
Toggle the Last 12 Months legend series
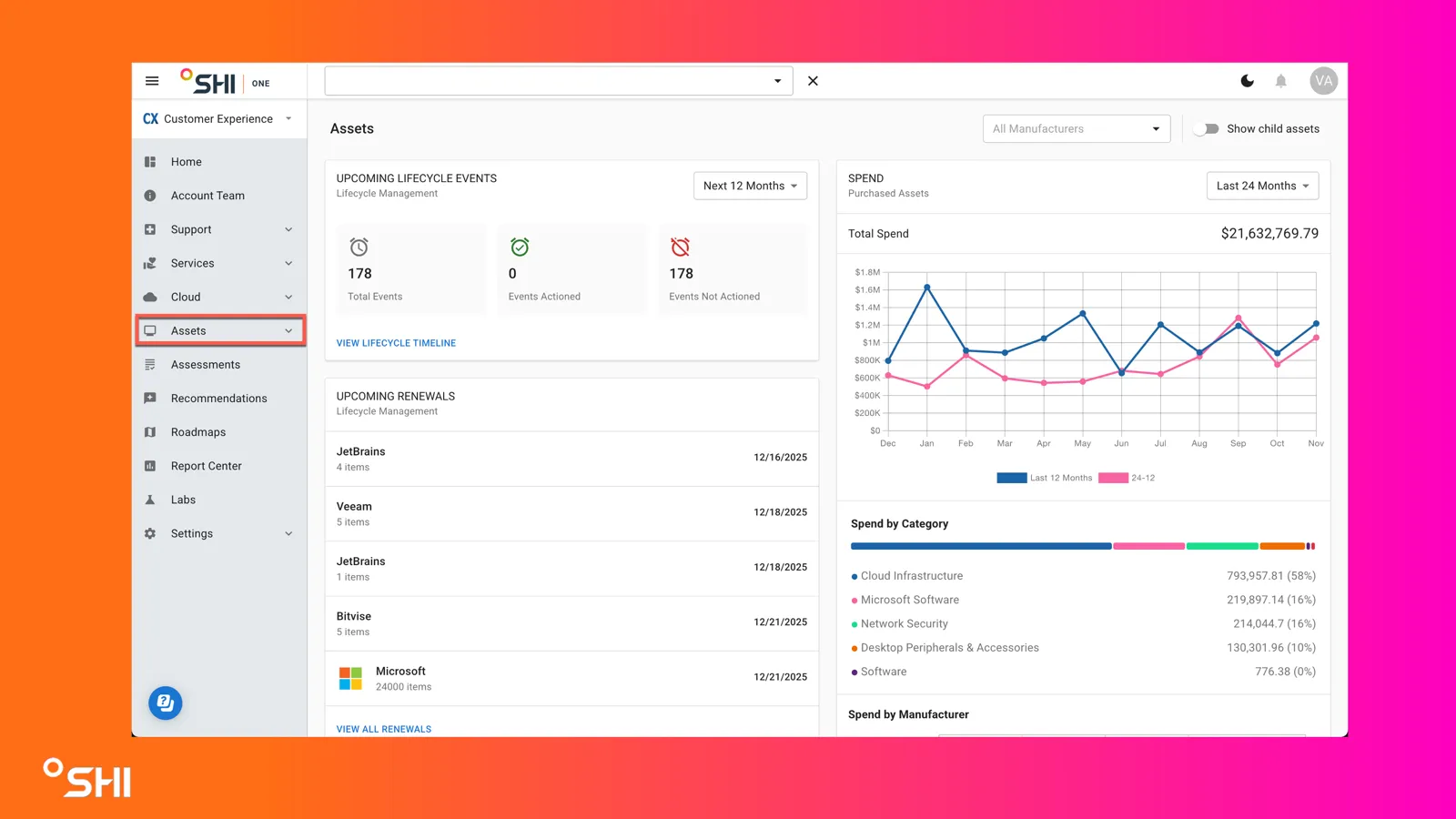click(x=1045, y=478)
